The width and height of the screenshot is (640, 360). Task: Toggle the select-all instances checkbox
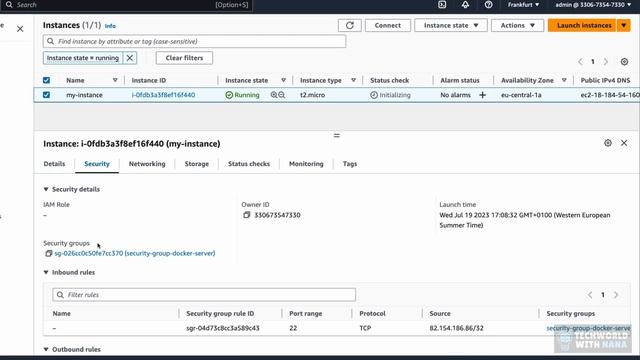[x=47, y=80]
